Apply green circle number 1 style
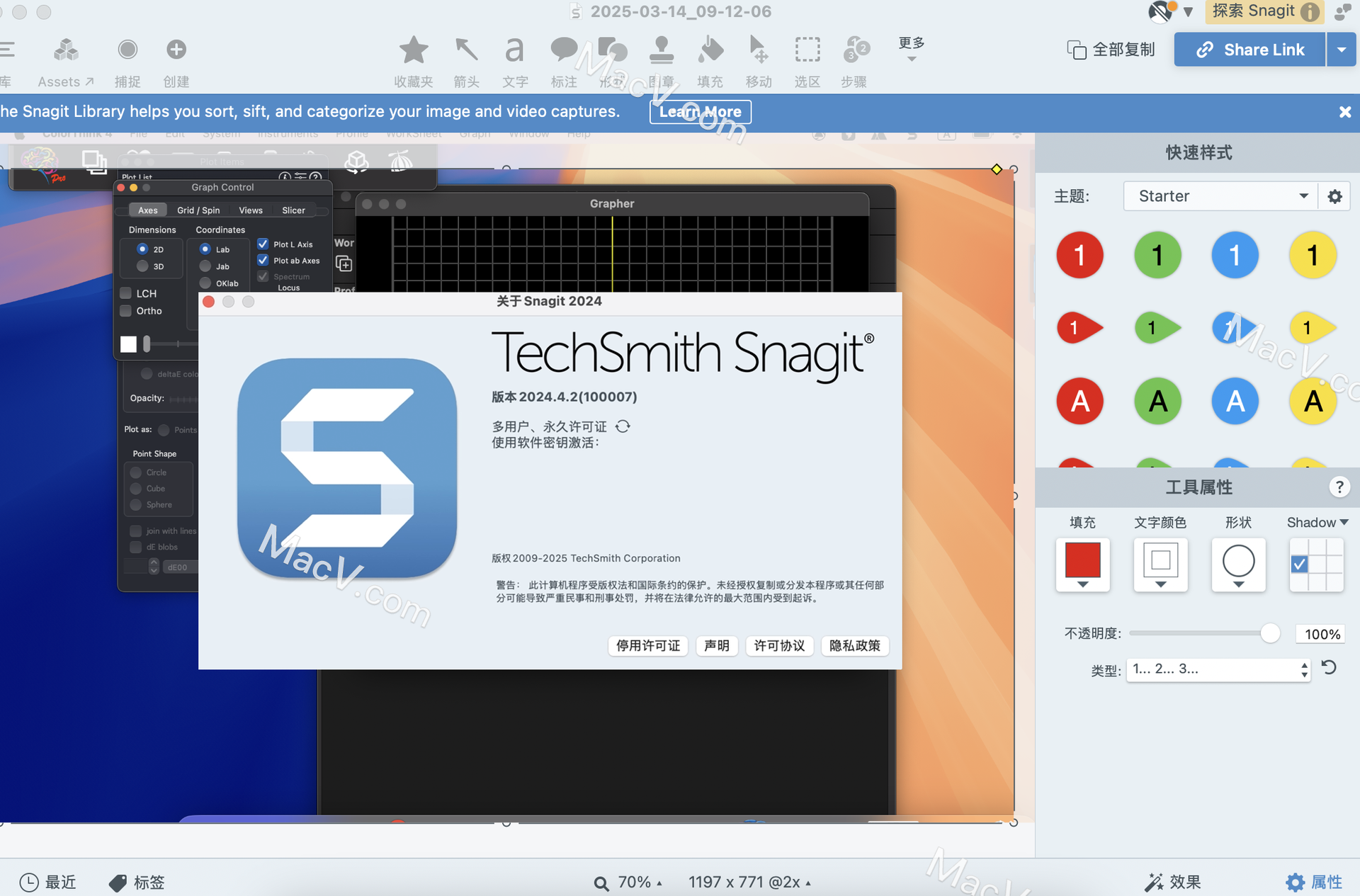This screenshot has width=1360, height=896. 1157,255
